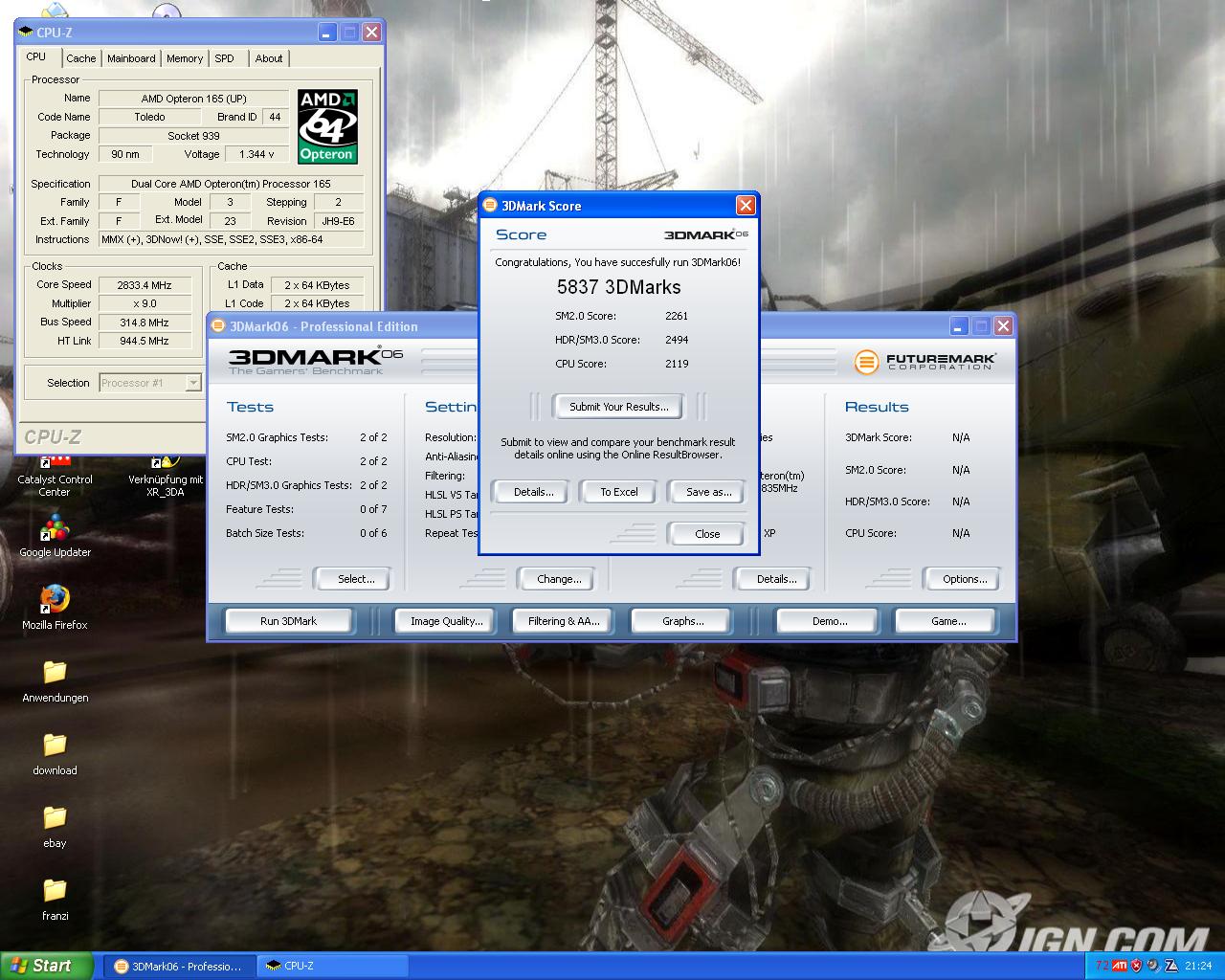Click Run 3DMark button
The image size is (1225, 980).
click(x=288, y=621)
